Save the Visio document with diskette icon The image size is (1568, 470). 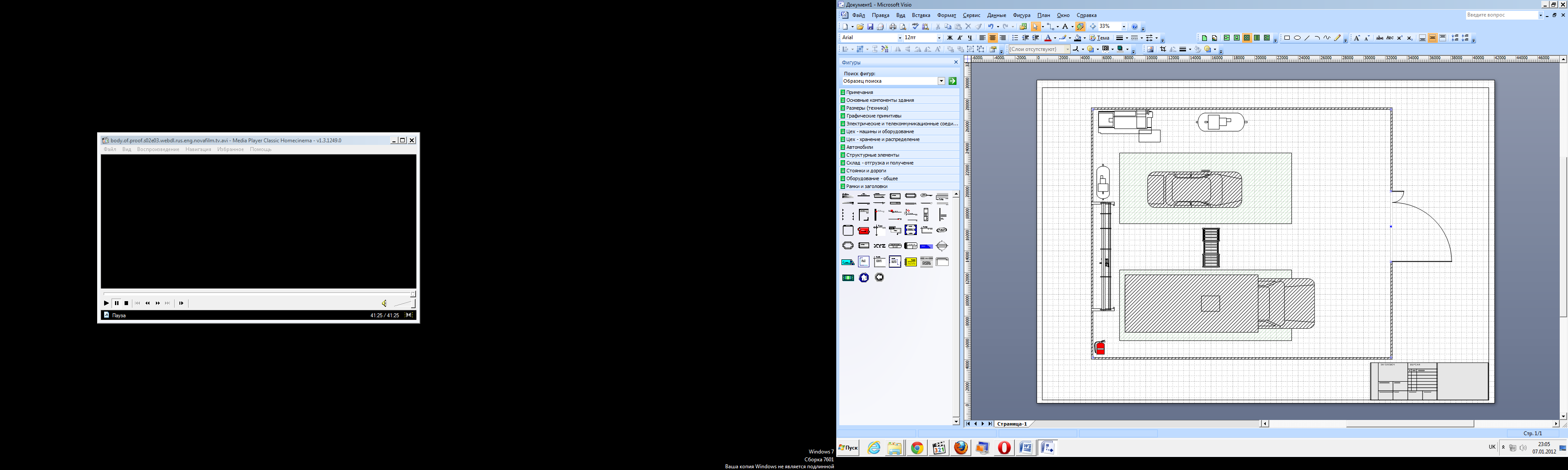(870, 27)
